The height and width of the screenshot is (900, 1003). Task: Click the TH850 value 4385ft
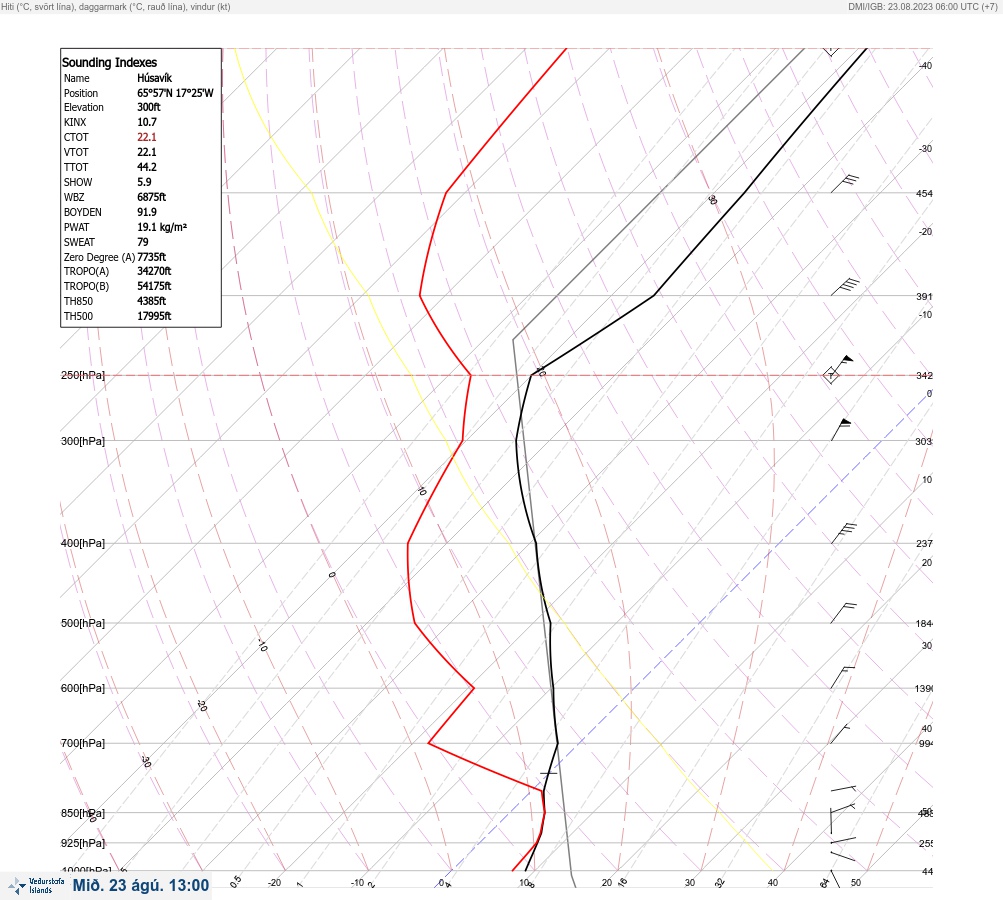click(152, 301)
